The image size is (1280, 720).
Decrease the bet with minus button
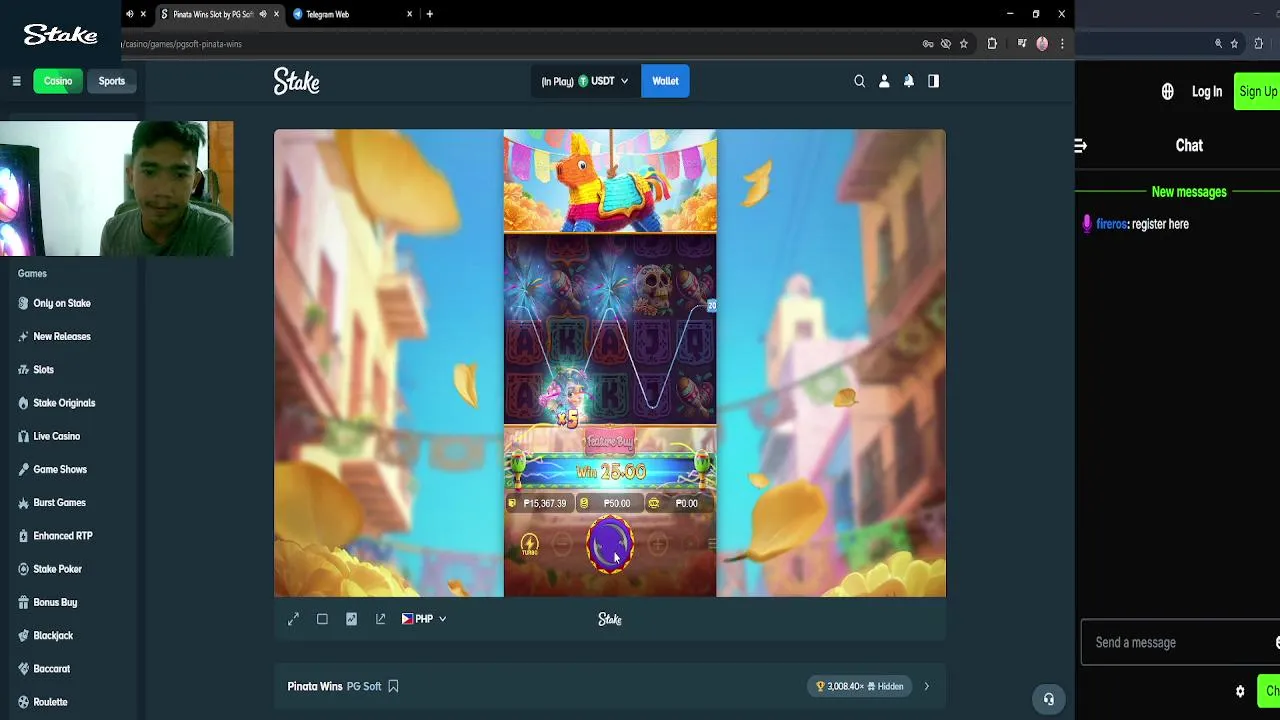(x=562, y=544)
